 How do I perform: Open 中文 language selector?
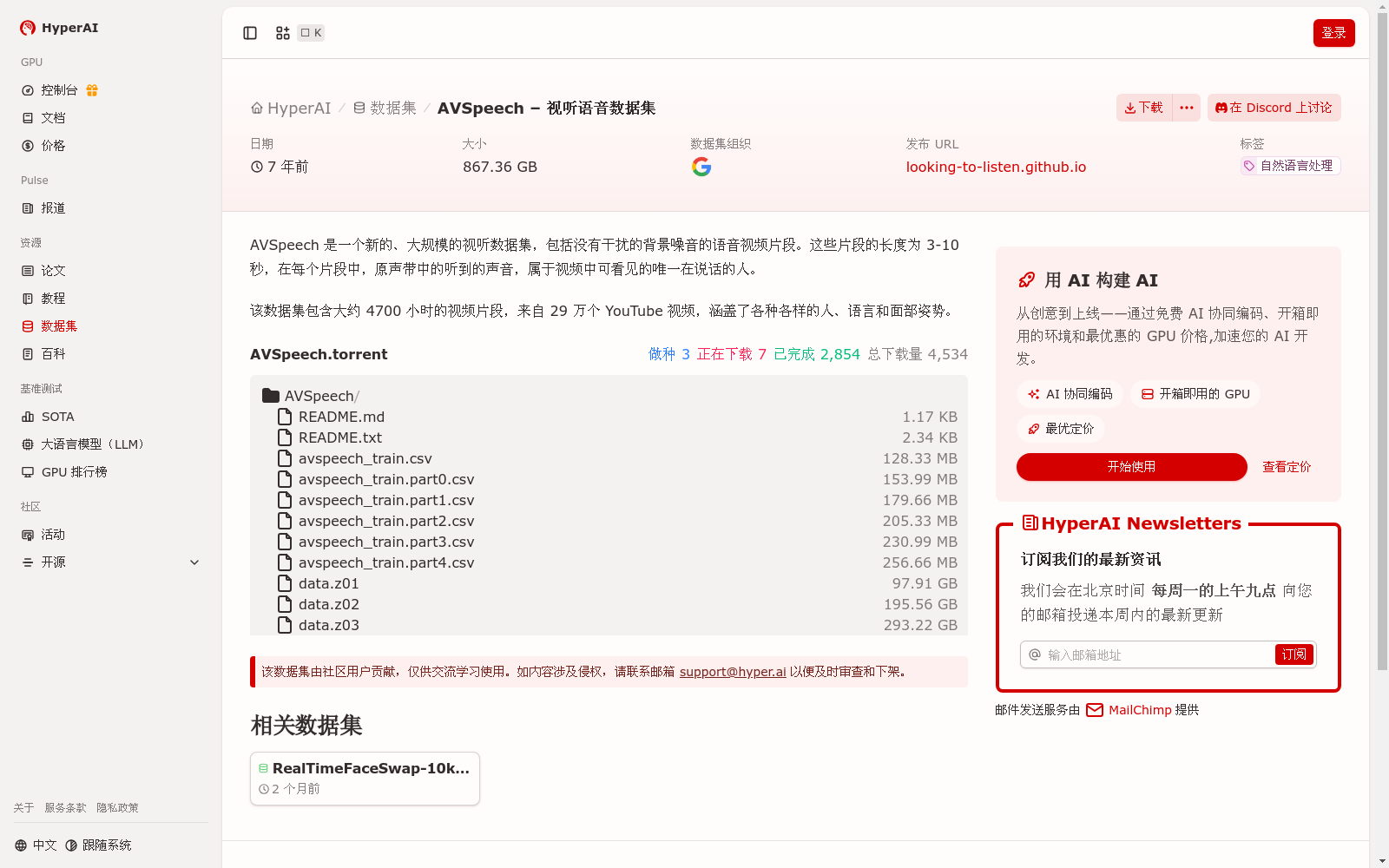36,845
